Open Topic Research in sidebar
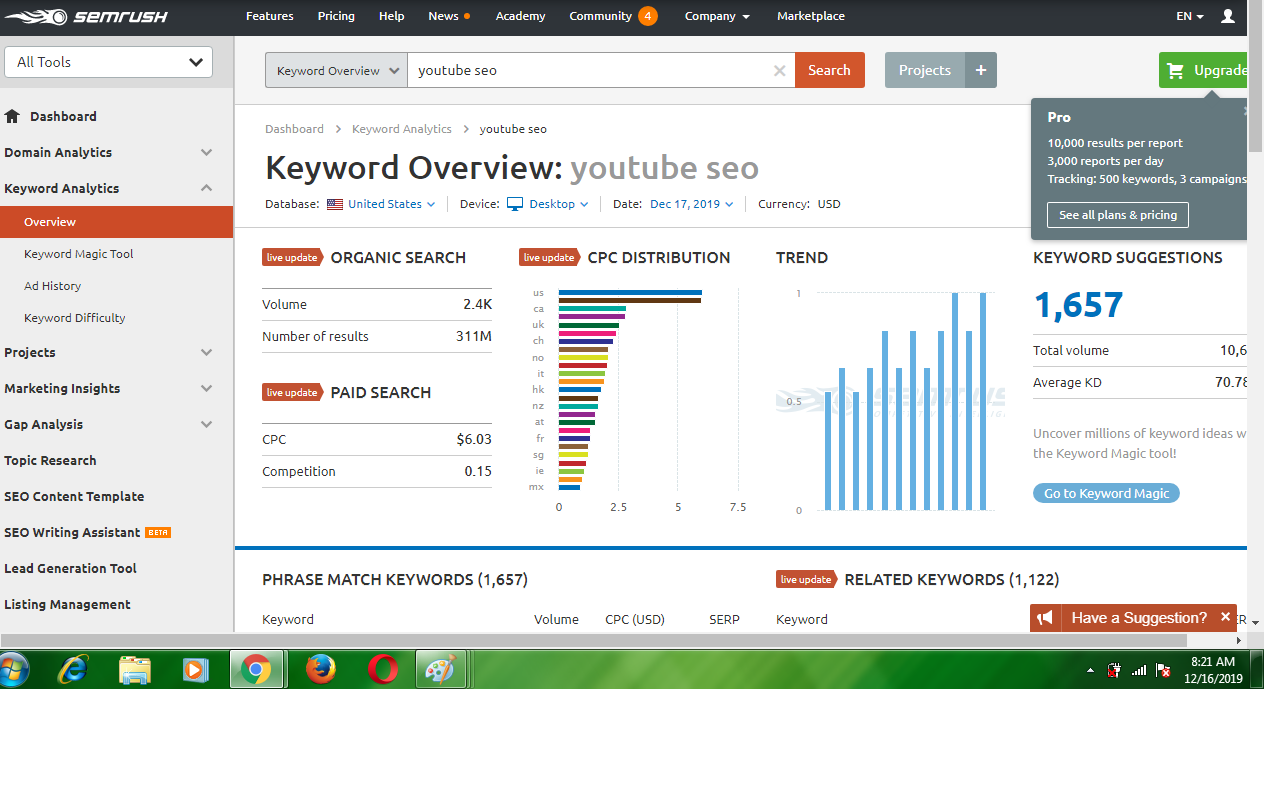 (50, 460)
